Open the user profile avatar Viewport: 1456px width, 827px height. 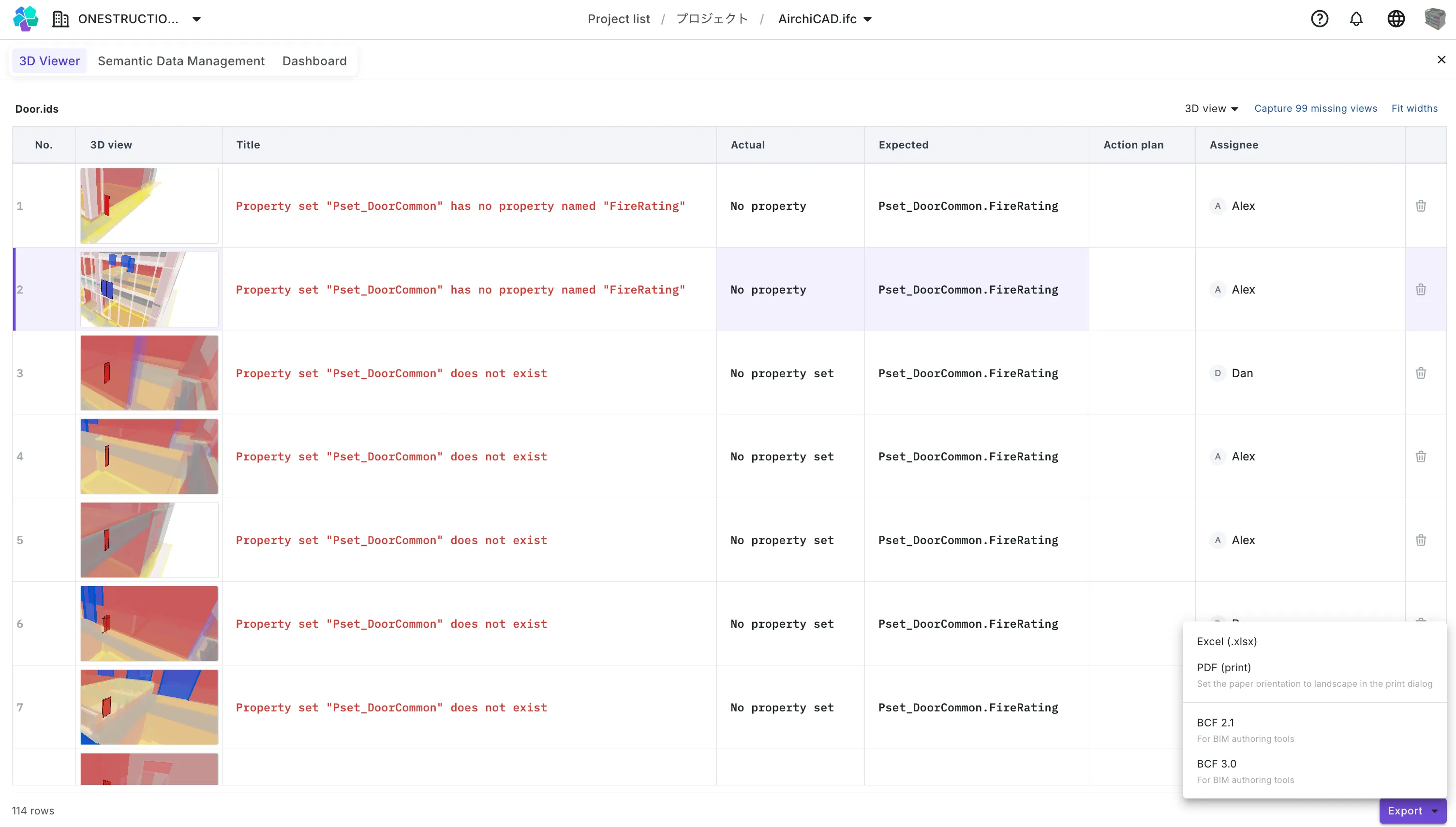point(1435,19)
